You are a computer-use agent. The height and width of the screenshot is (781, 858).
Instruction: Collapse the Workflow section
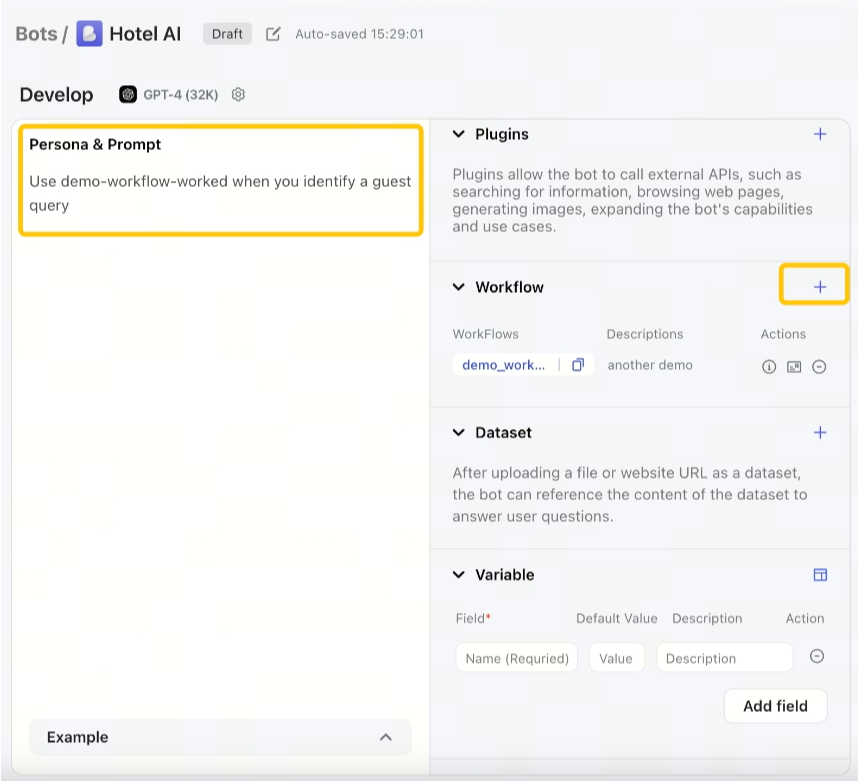pyautogui.click(x=459, y=287)
